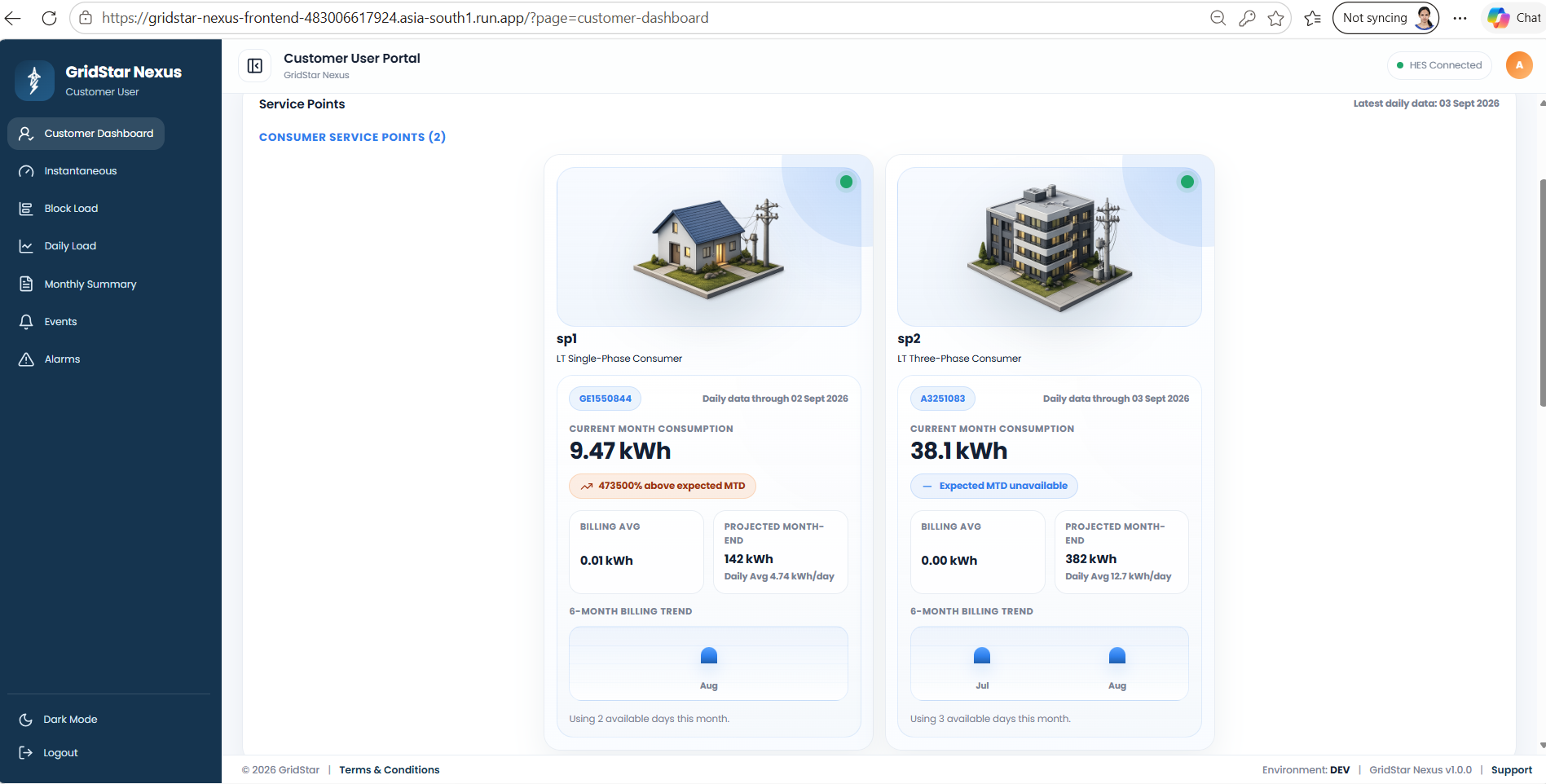Click the 9.47 kWh consumption value

620,451
